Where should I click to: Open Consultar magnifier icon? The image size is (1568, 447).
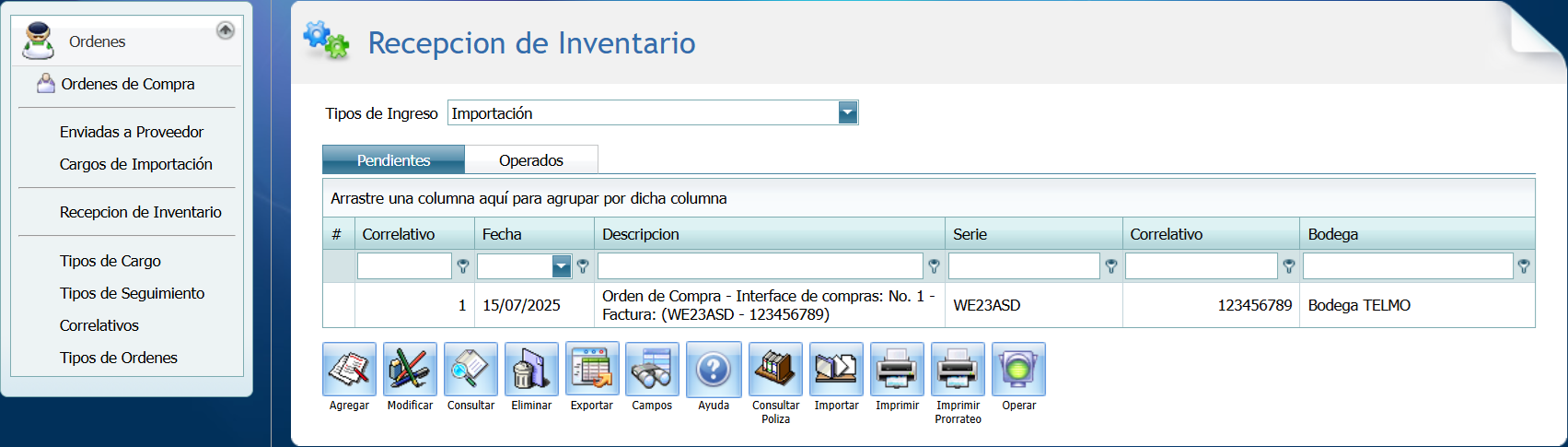click(470, 370)
